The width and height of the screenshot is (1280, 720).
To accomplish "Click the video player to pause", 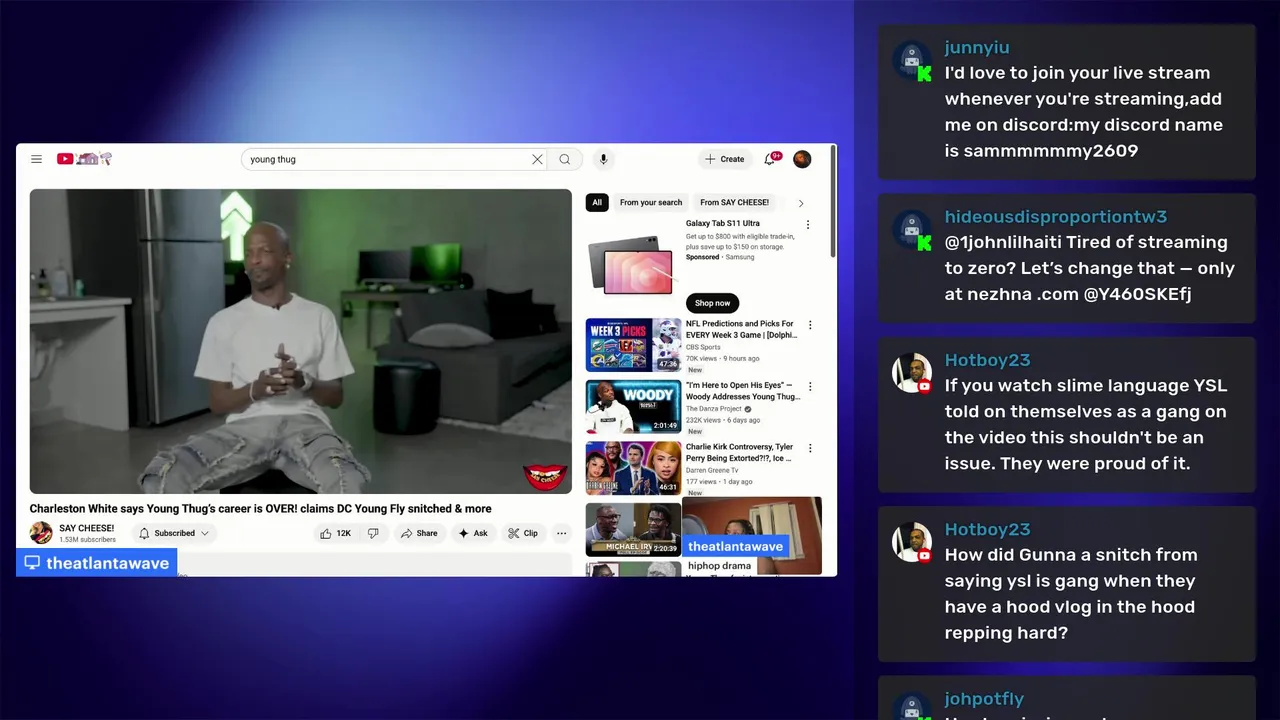I will 300,341.
